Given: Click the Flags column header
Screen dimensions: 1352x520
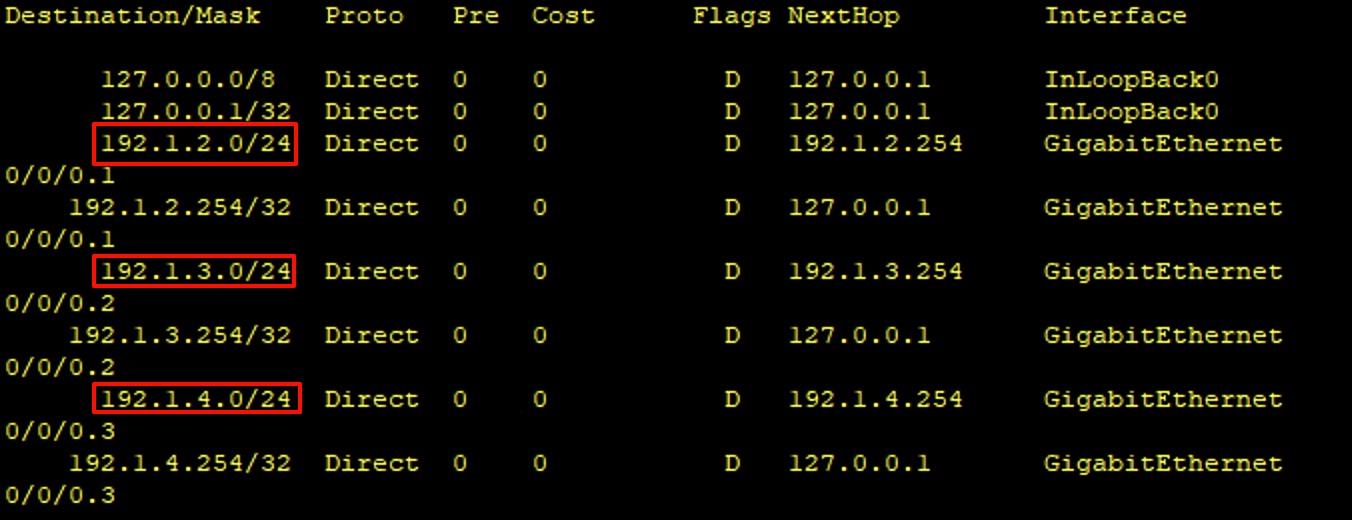Looking at the screenshot, I should (x=732, y=17).
